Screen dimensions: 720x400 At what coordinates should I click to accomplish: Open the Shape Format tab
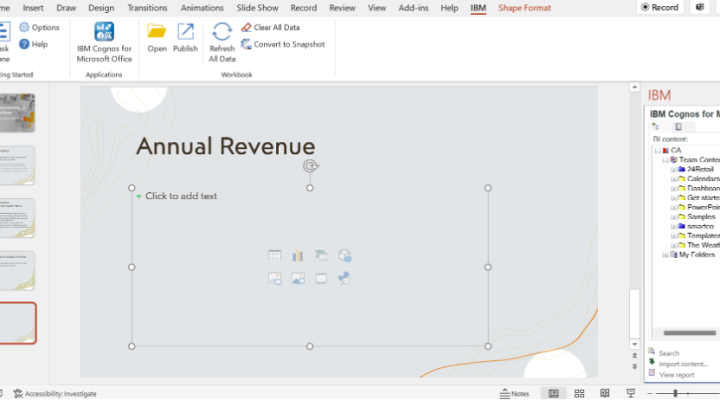[524, 8]
